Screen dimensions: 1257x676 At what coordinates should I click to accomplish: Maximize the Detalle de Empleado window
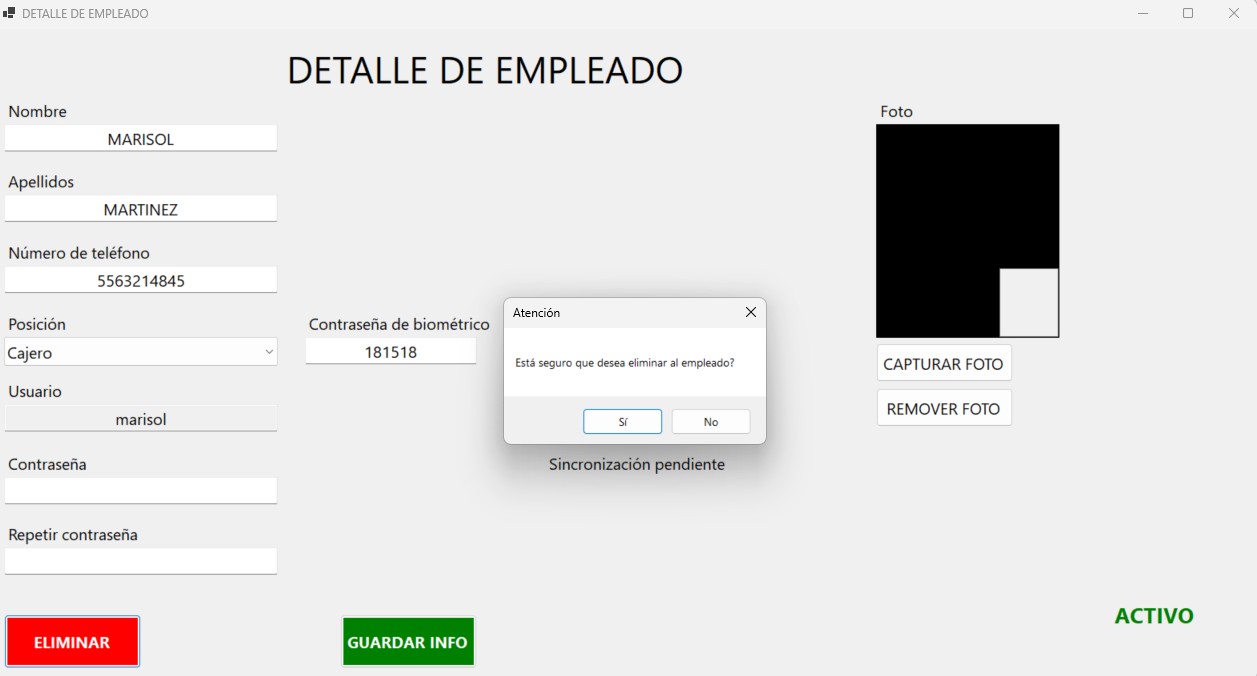[x=1188, y=13]
